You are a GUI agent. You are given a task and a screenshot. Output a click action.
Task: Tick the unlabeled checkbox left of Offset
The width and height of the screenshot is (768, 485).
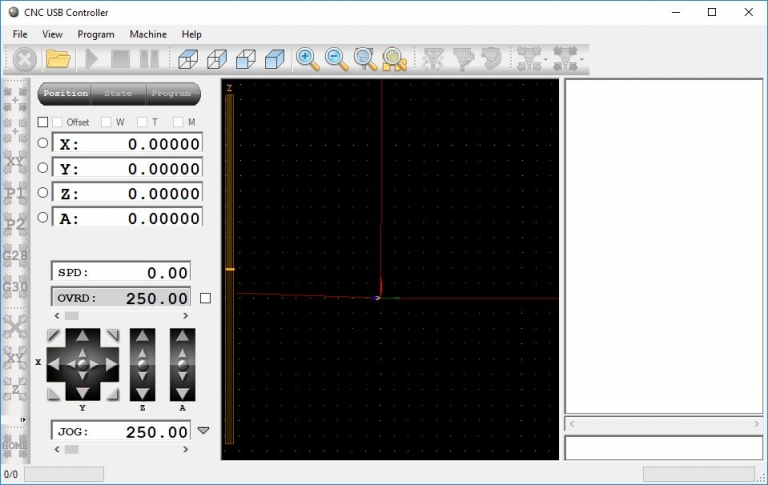[43, 122]
